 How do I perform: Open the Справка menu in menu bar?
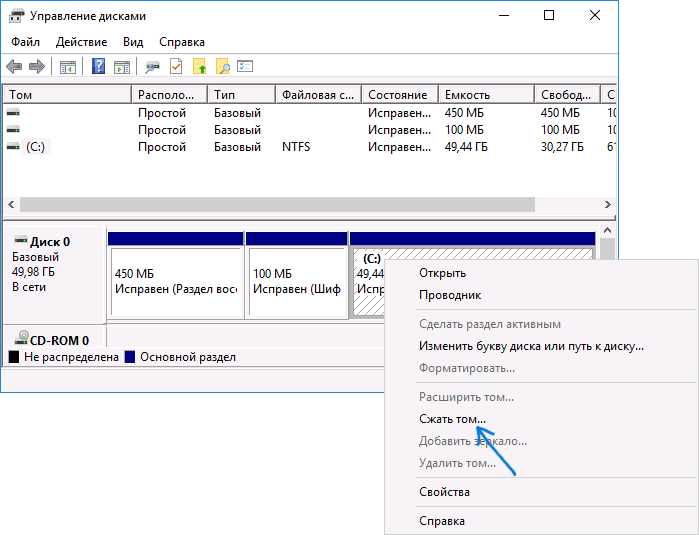click(181, 42)
